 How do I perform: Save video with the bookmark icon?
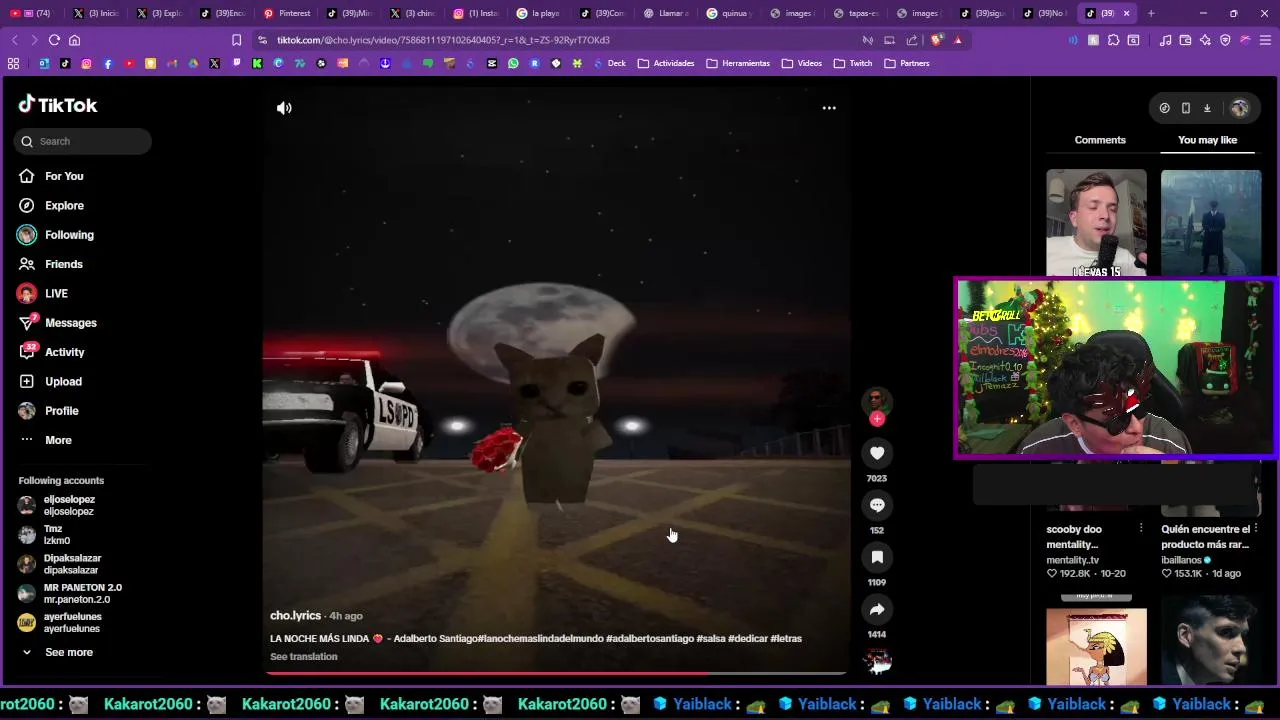[x=877, y=557]
